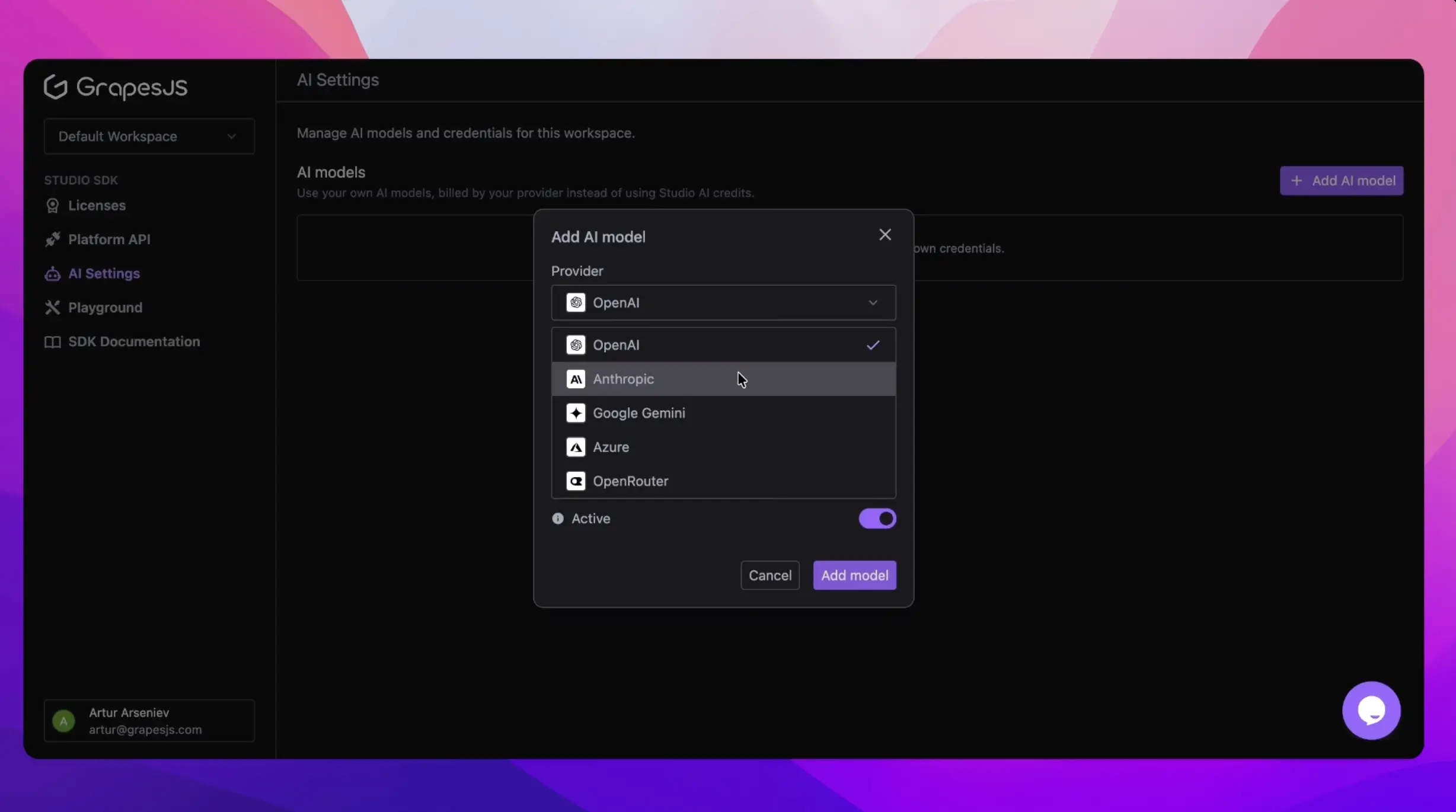Click the Platform API plug icon

(52, 239)
